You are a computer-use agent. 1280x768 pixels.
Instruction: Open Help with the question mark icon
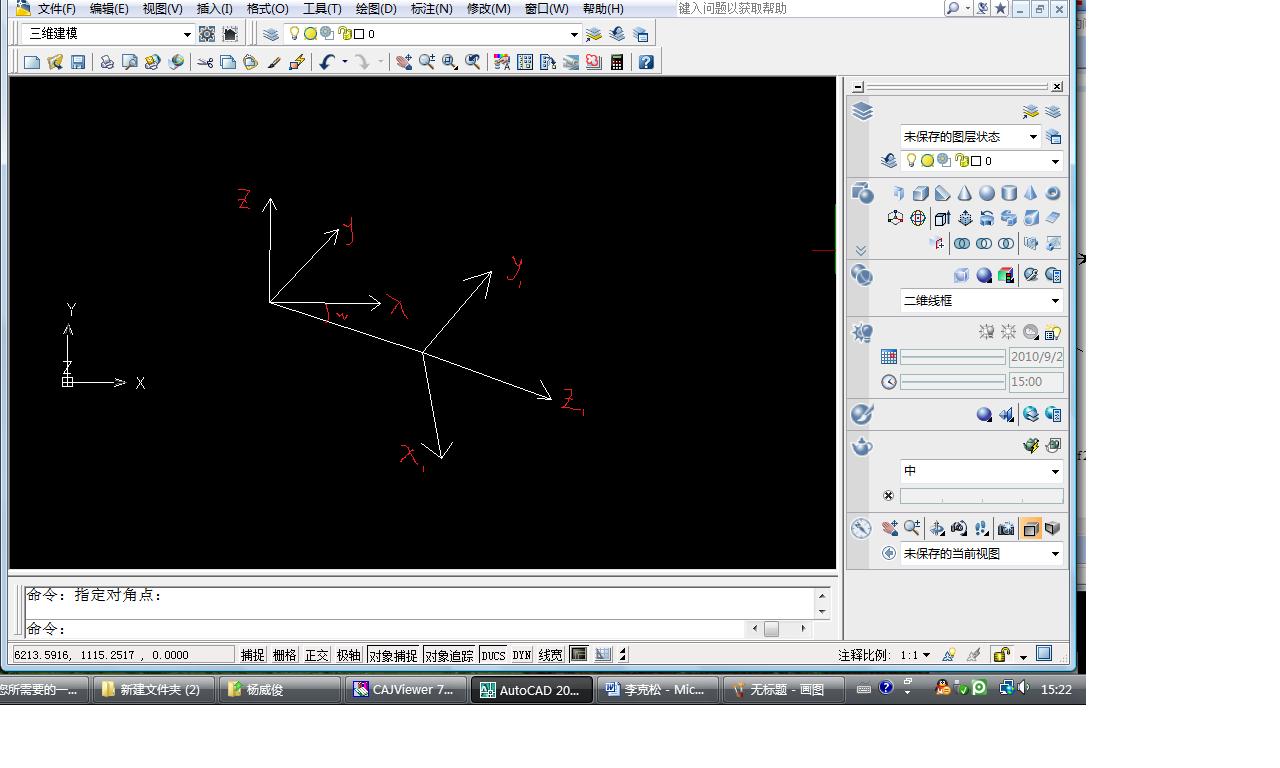tap(646, 62)
